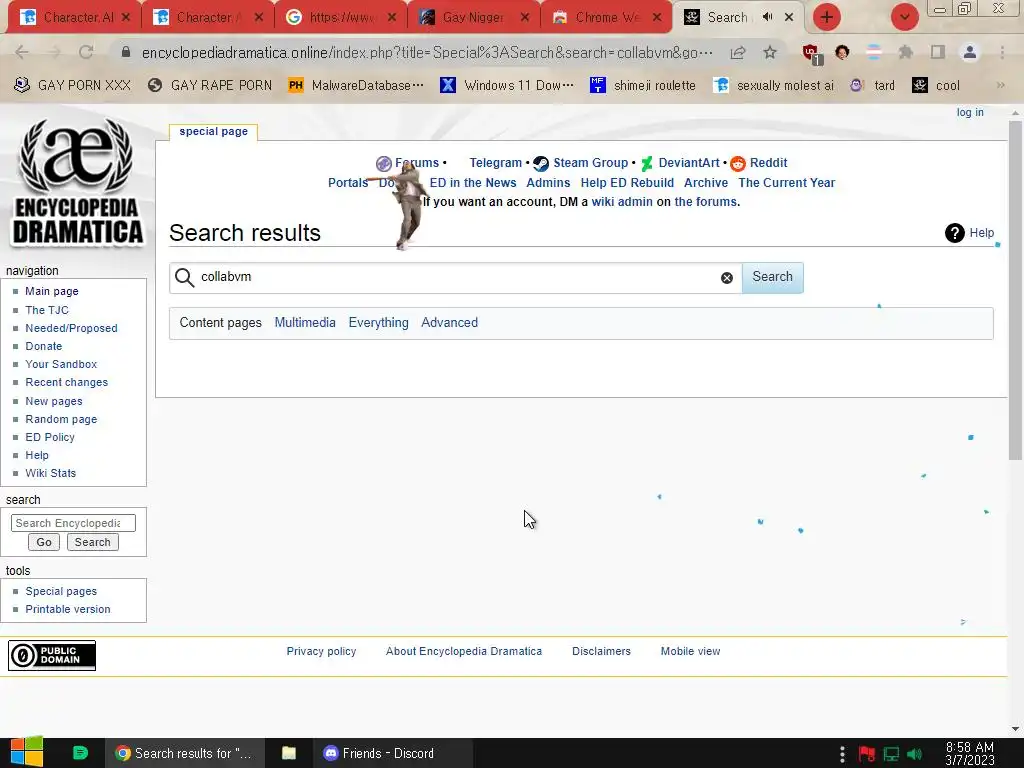The width and height of the screenshot is (1024, 768).
Task: Open the Windows Start button
Action: tap(26, 752)
